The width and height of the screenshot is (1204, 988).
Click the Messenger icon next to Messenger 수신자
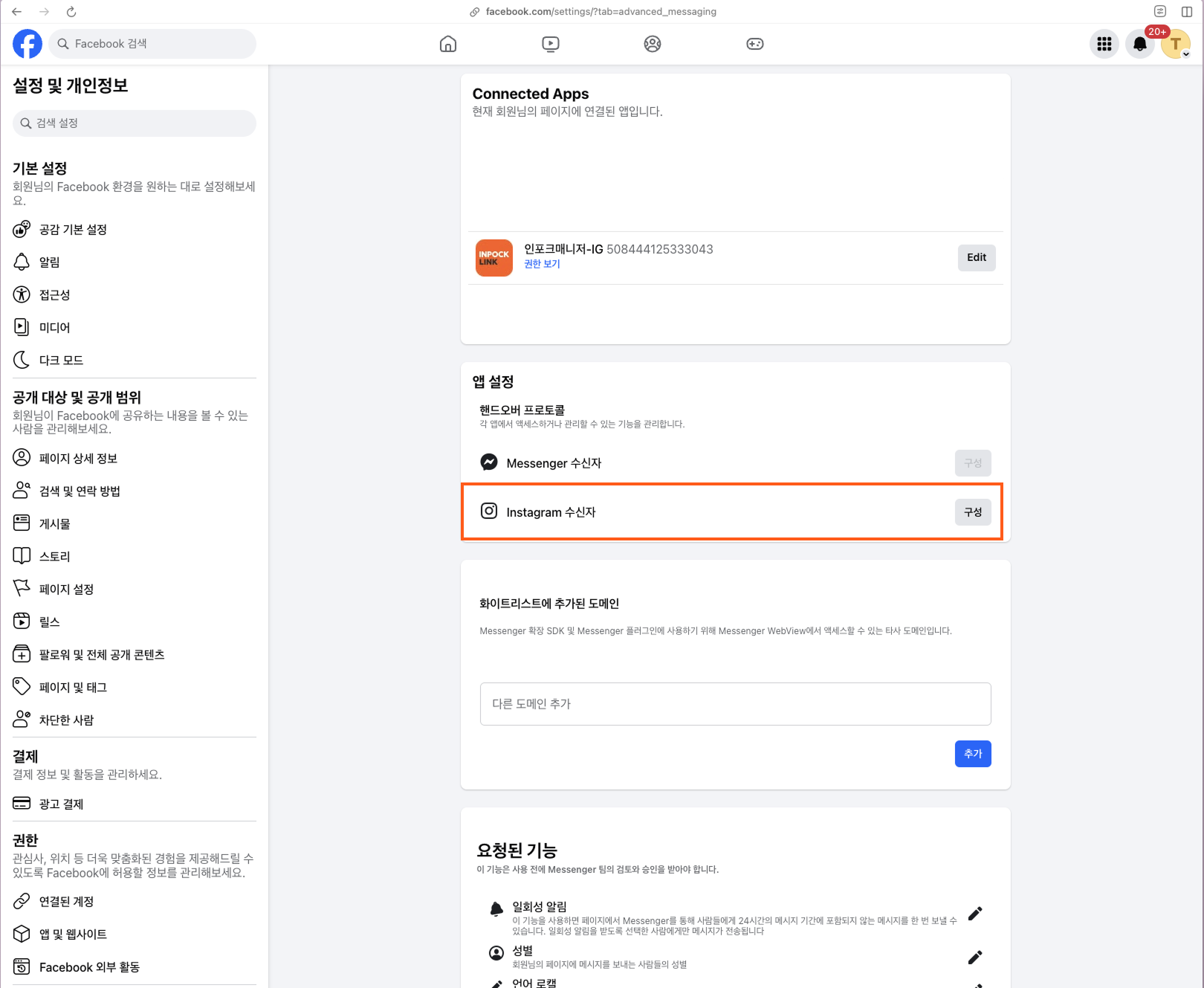point(489,462)
